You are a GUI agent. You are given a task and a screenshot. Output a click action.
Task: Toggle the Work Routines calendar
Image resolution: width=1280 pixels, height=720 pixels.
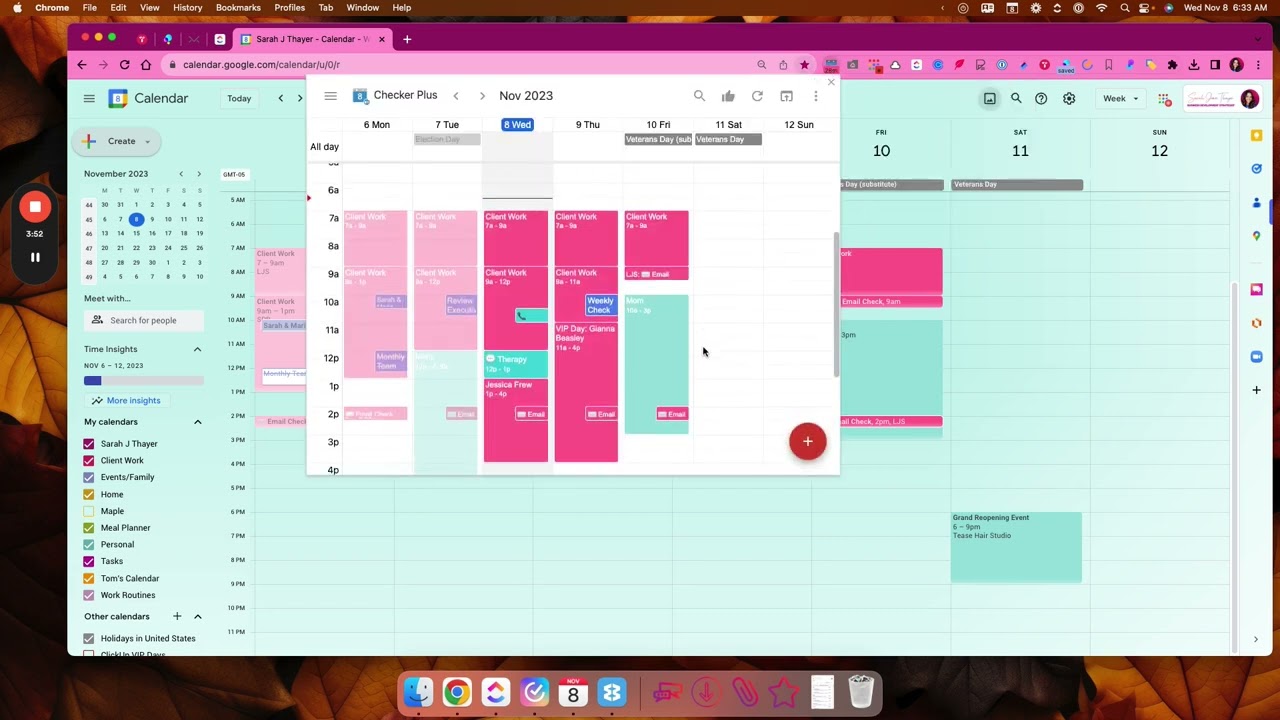pyautogui.click(x=89, y=595)
